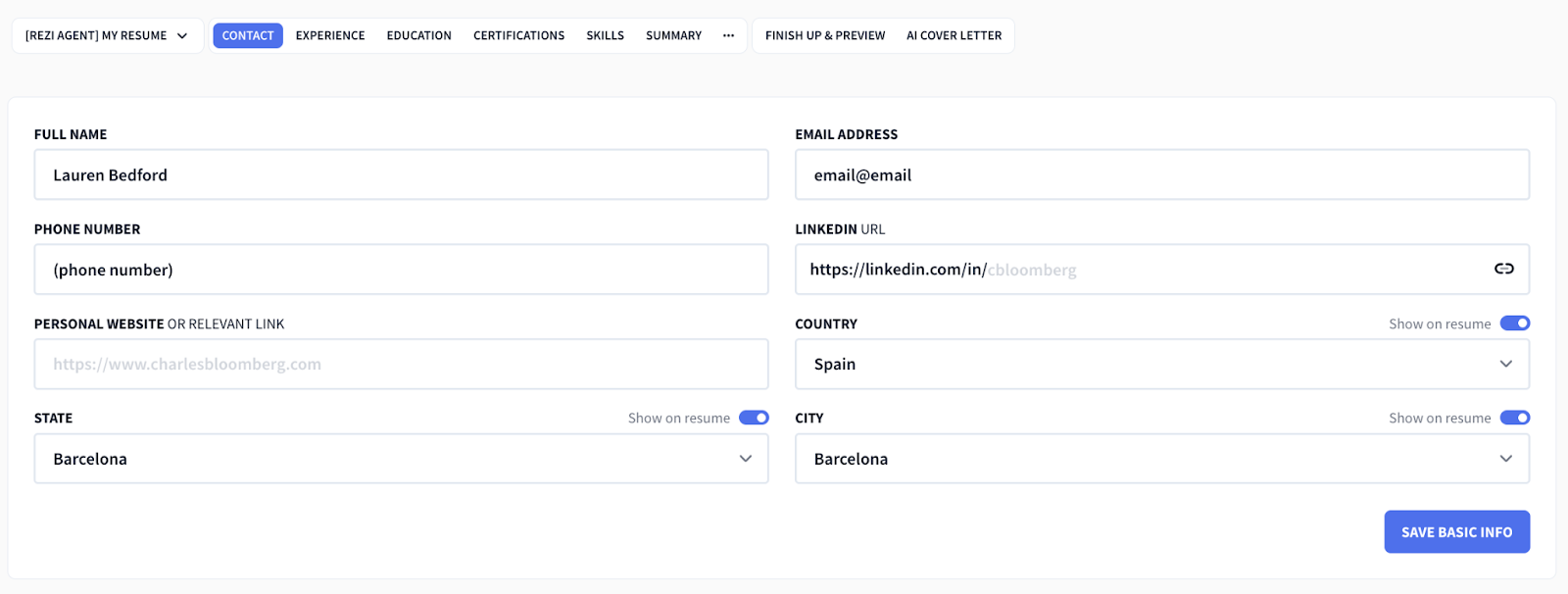
Task: Toggle Show on resume for Country
Action: point(1515,323)
